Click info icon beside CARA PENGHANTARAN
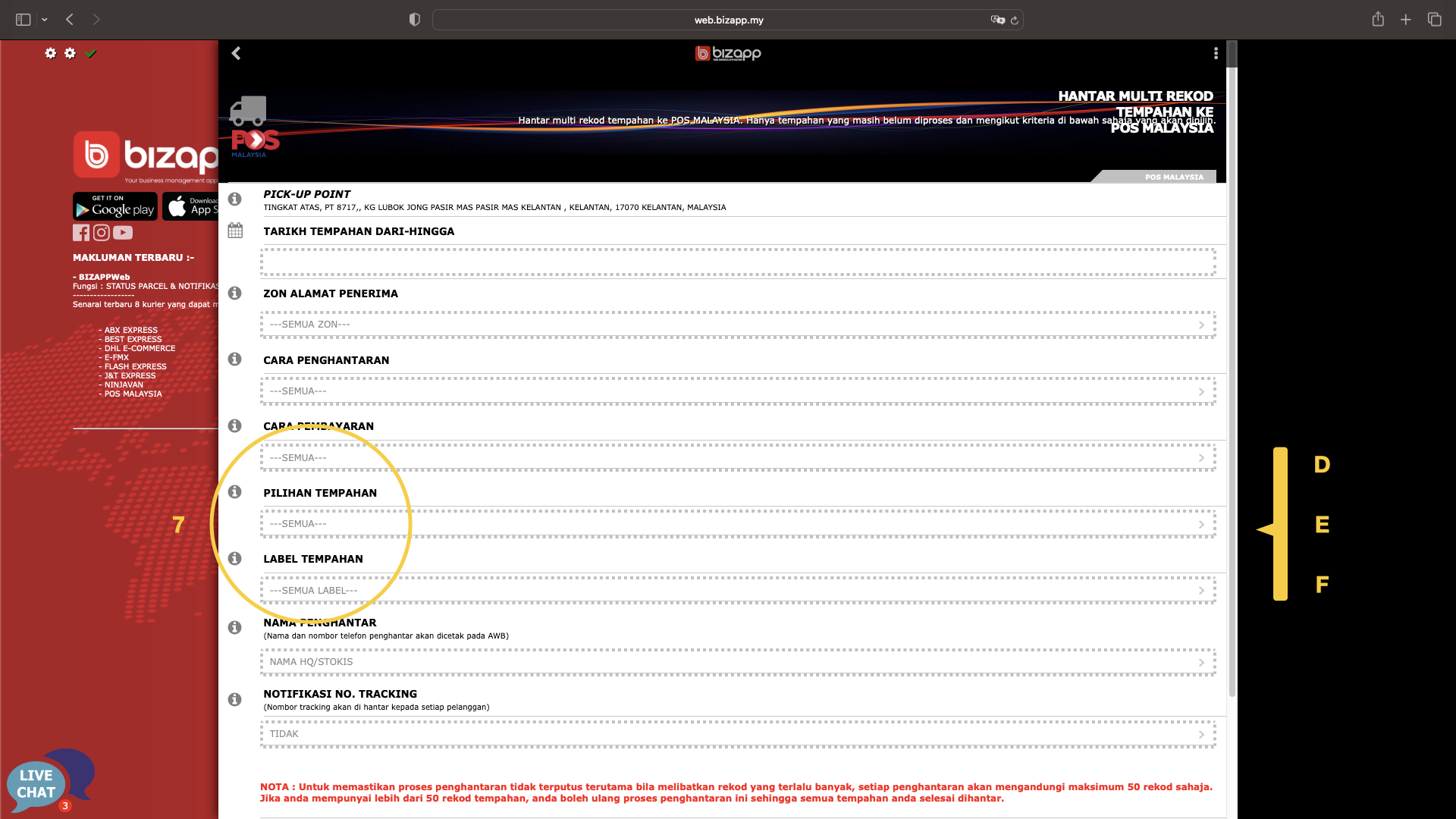Viewport: 1456px width, 819px height. (x=235, y=359)
